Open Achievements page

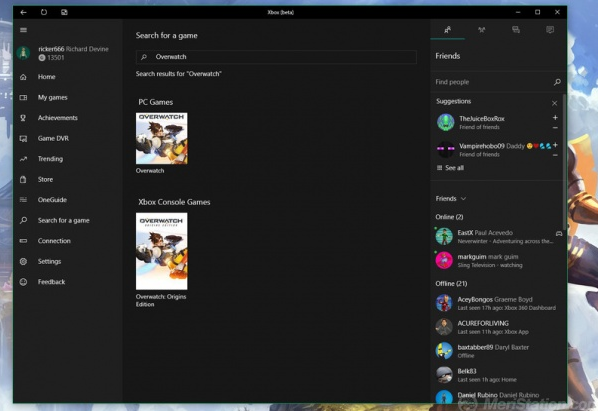click(x=58, y=118)
